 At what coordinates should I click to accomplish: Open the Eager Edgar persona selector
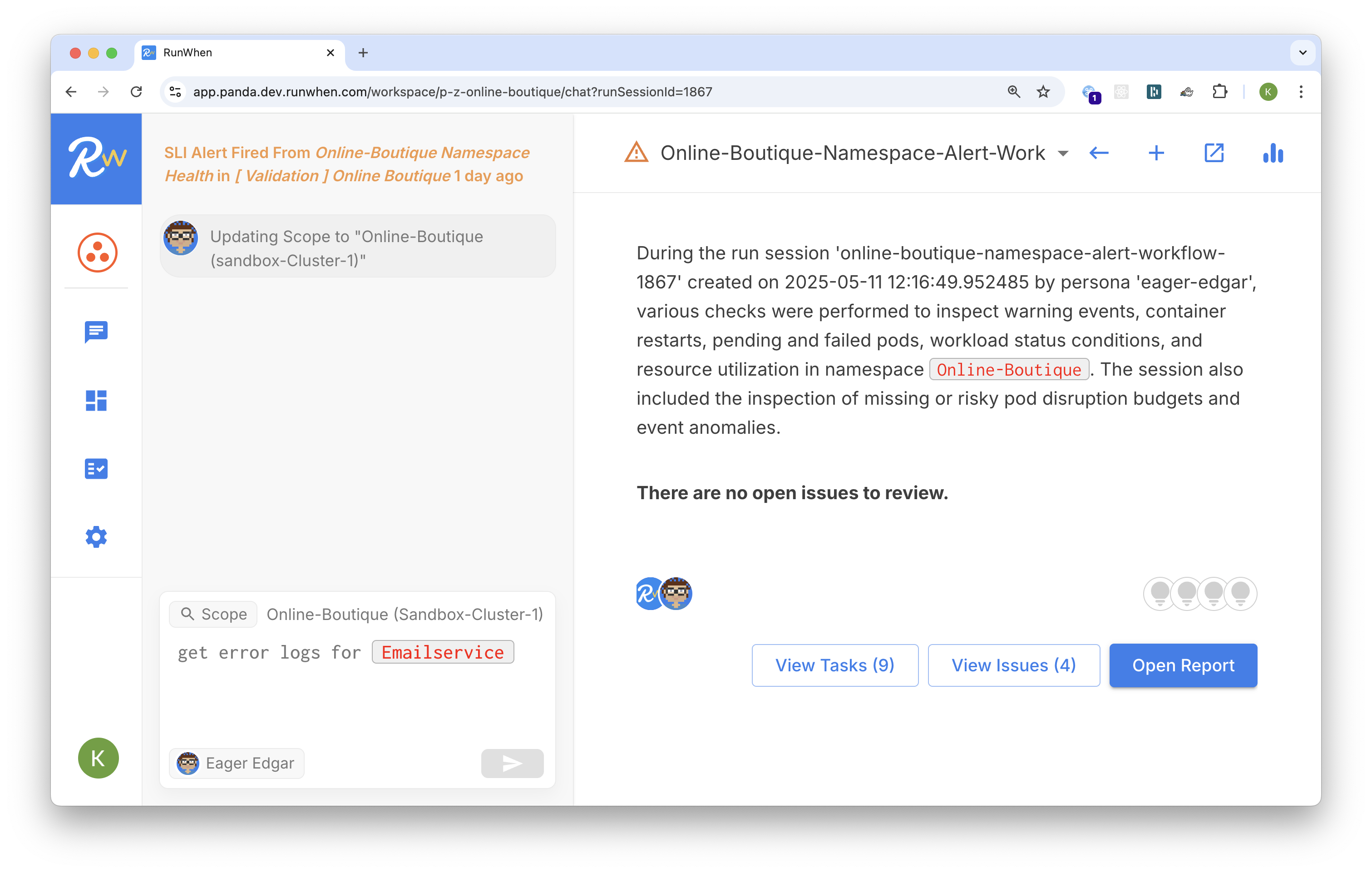click(237, 763)
